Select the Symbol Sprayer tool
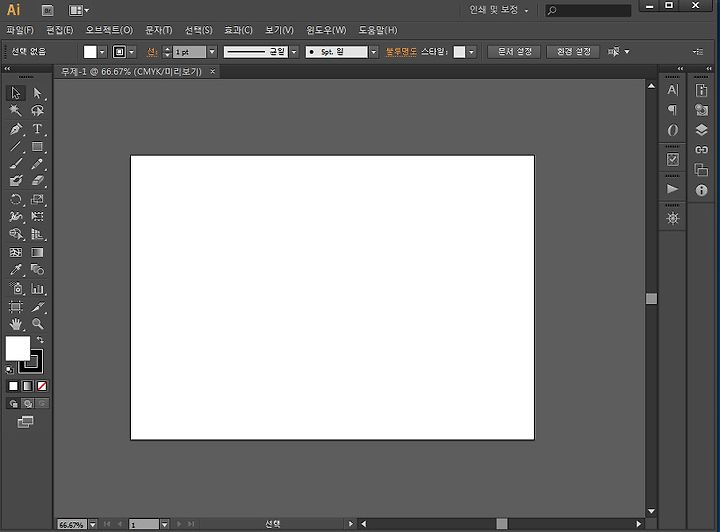Image resolution: width=720 pixels, height=532 pixels. [16, 288]
